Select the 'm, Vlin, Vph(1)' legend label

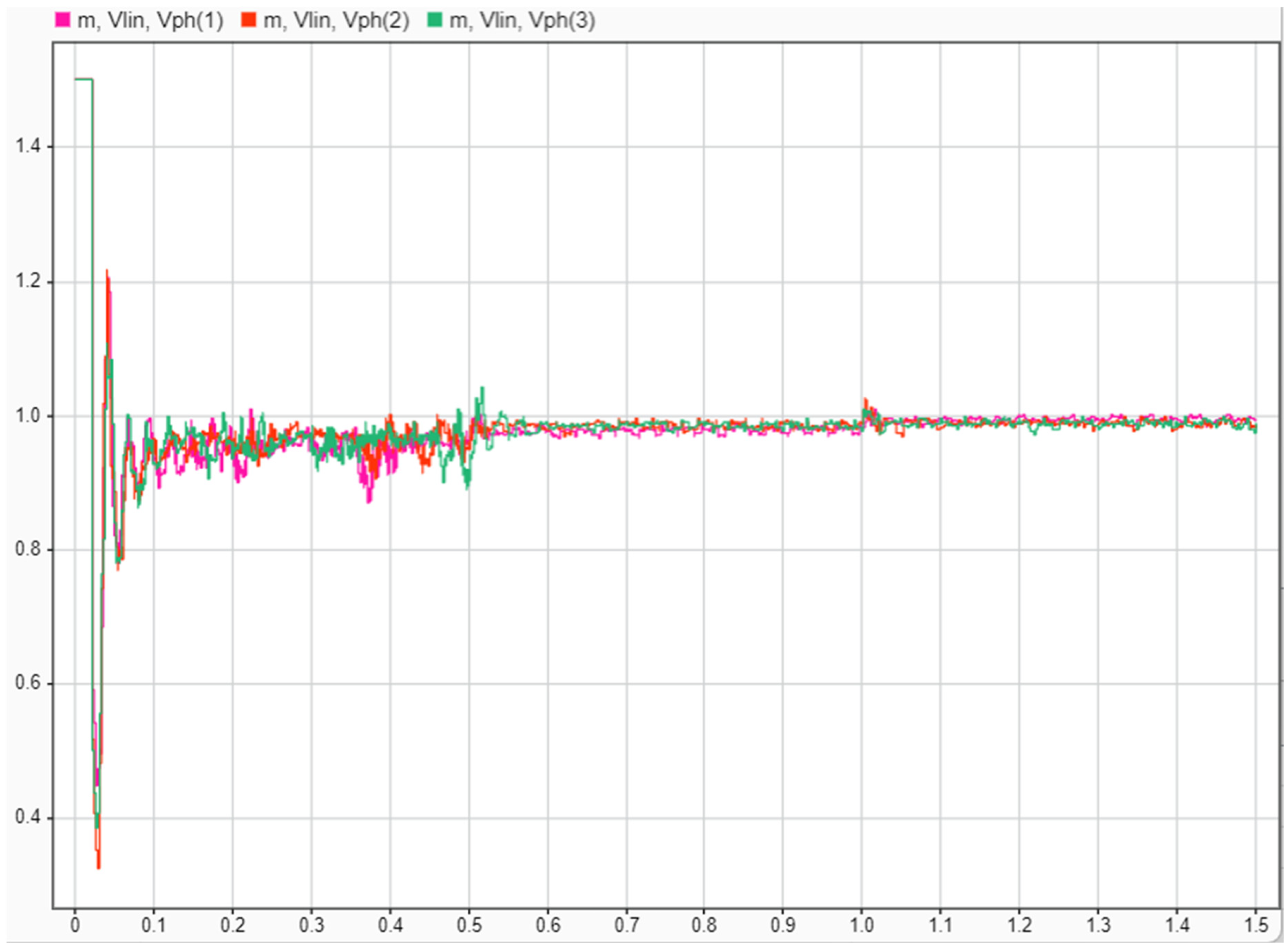tap(150, 21)
